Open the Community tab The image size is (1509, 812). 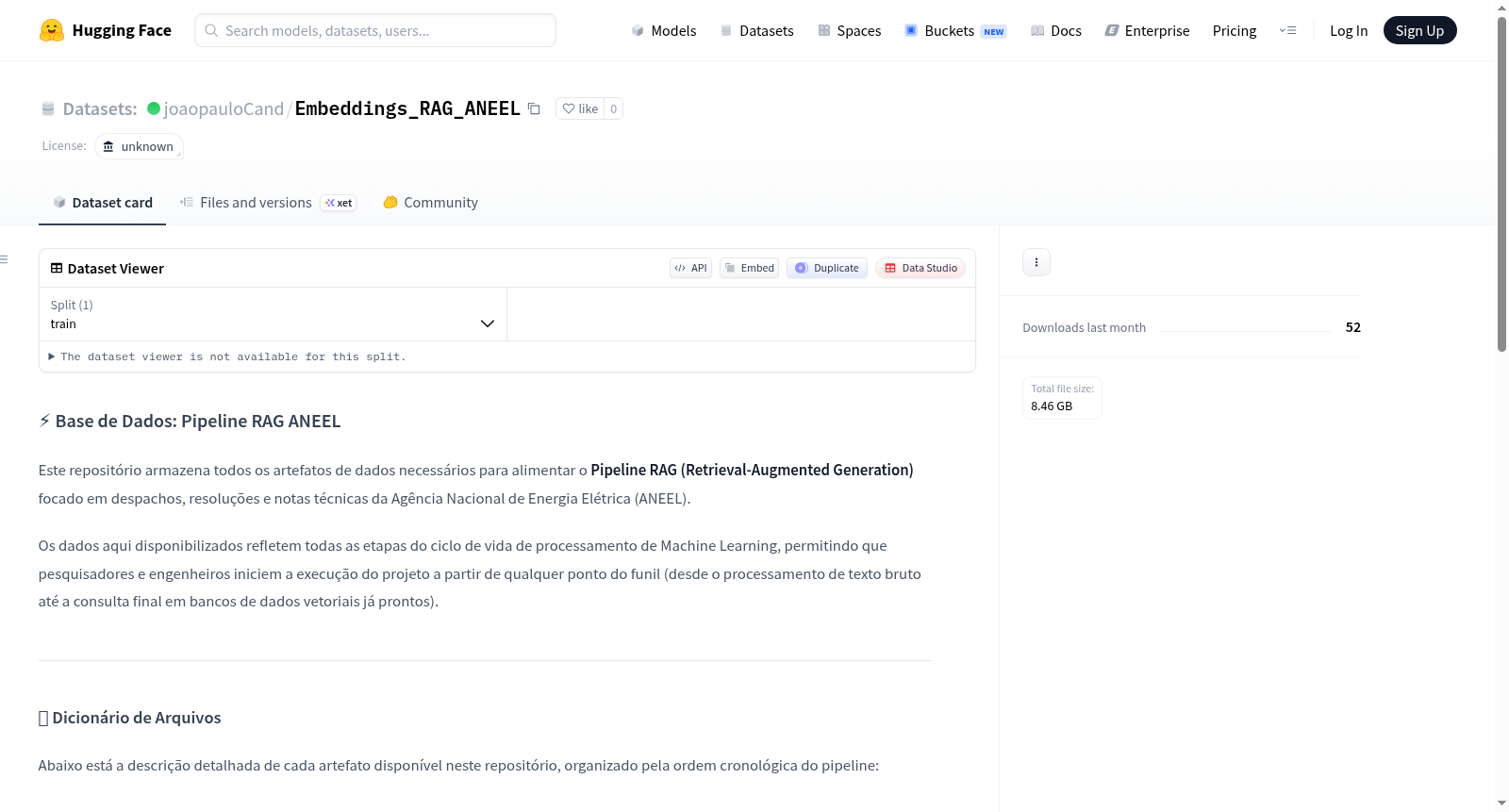[x=430, y=203]
